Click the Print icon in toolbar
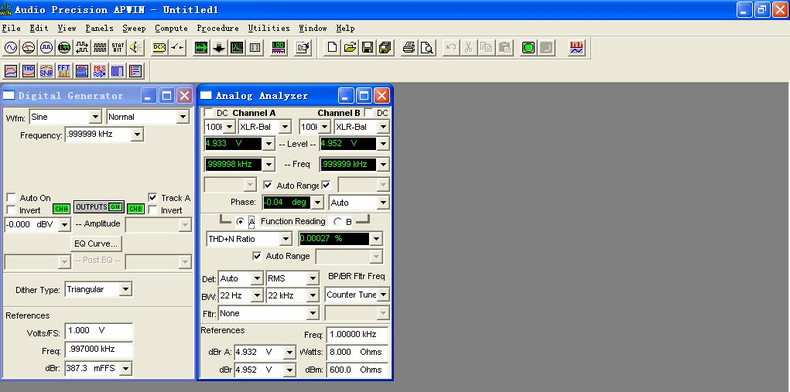 tap(409, 48)
